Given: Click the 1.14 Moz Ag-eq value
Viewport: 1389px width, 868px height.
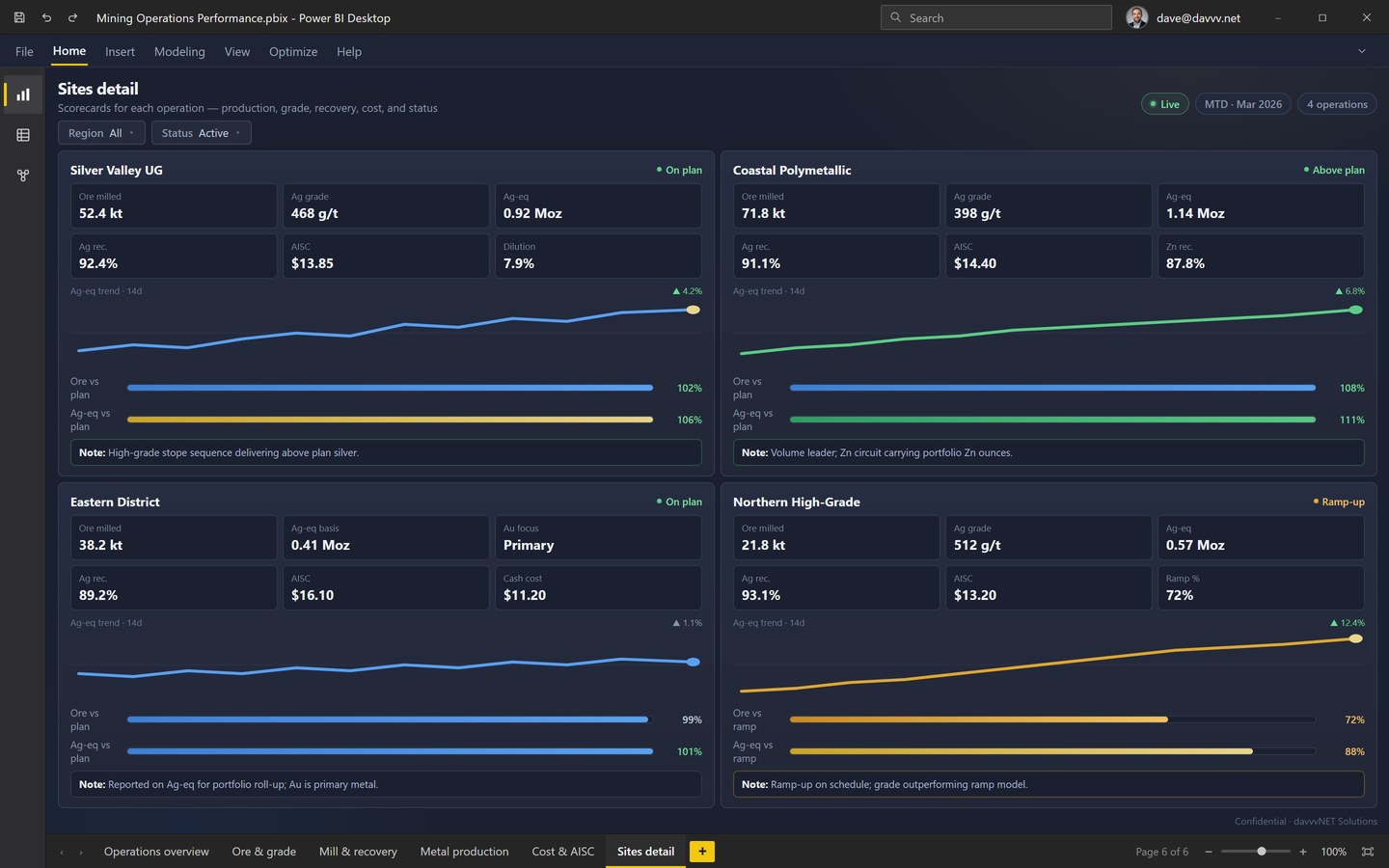Looking at the screenshot, I should click(x=1195, y=213).
